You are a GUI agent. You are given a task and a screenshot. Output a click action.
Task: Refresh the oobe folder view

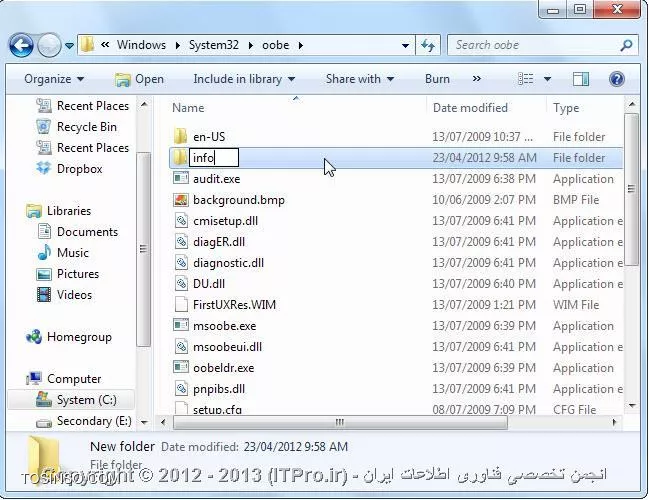(x=428, y=45)
